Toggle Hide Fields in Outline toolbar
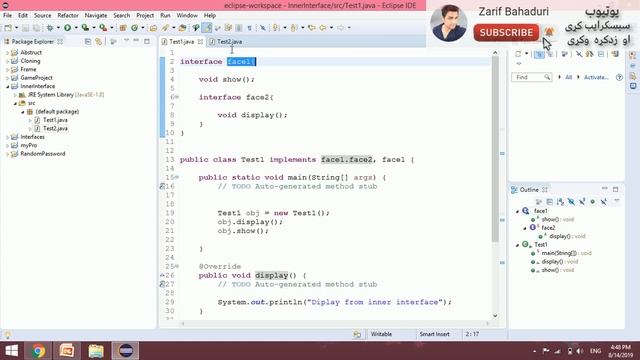 pos(571,202)
